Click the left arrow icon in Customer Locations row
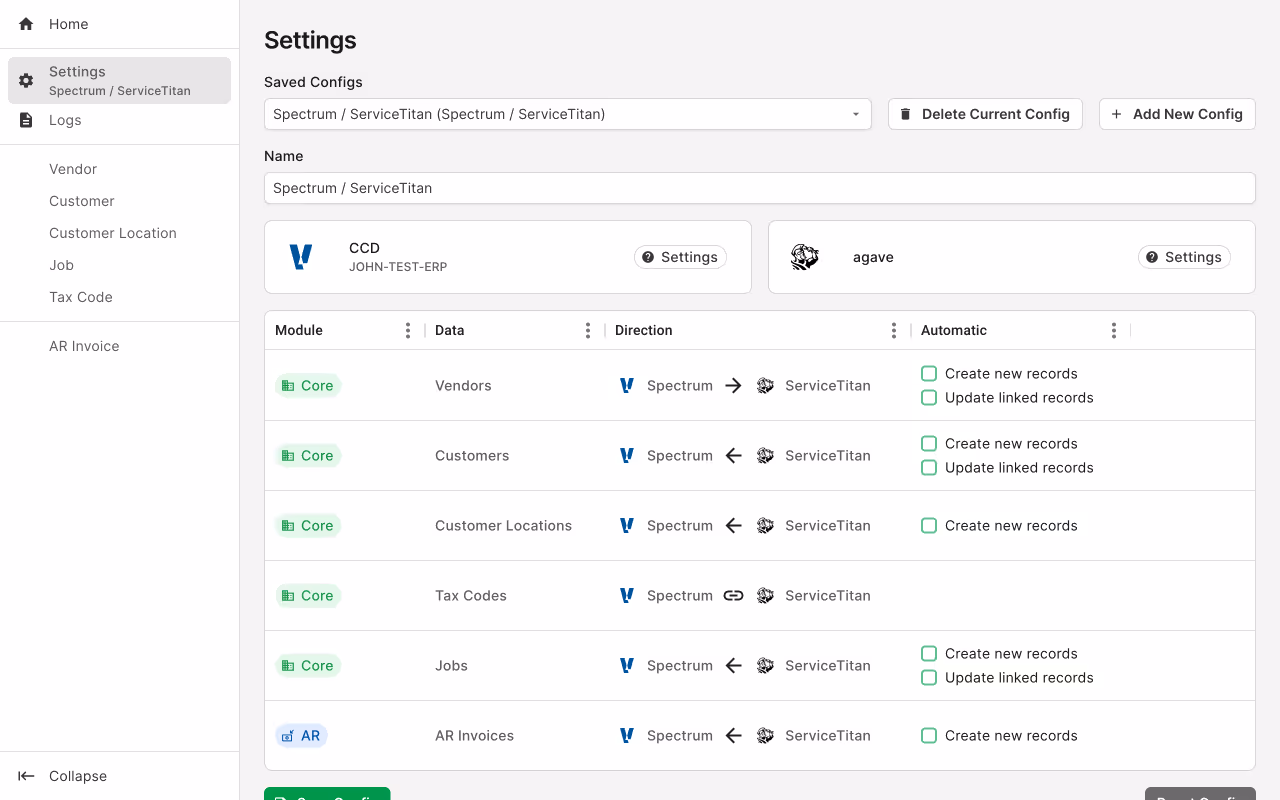 pyautogui.click(x=733, y=526)
